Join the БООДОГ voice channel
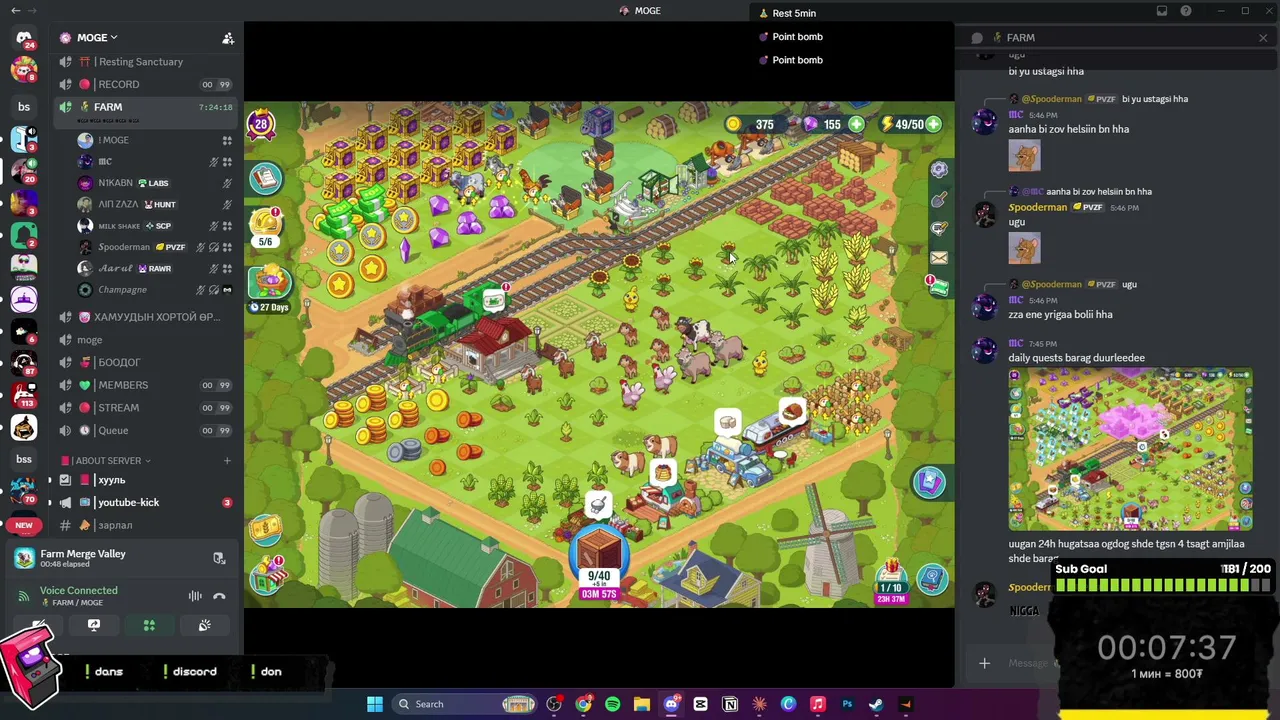The height and width of the screenshot is (720, 1280). click(146, 362)
